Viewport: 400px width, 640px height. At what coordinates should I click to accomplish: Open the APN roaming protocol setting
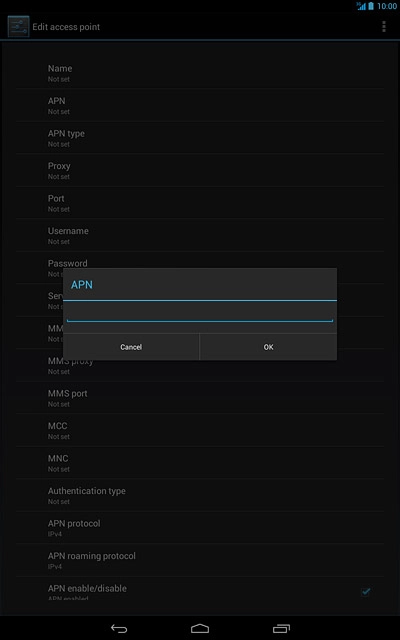coord(200,560)
